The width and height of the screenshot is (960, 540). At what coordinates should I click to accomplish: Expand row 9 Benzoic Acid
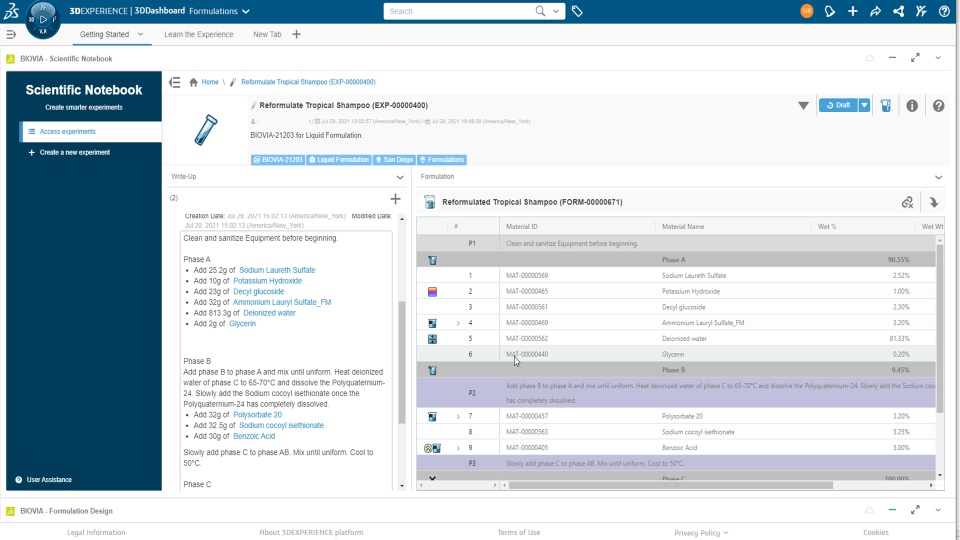coord(458,448)
